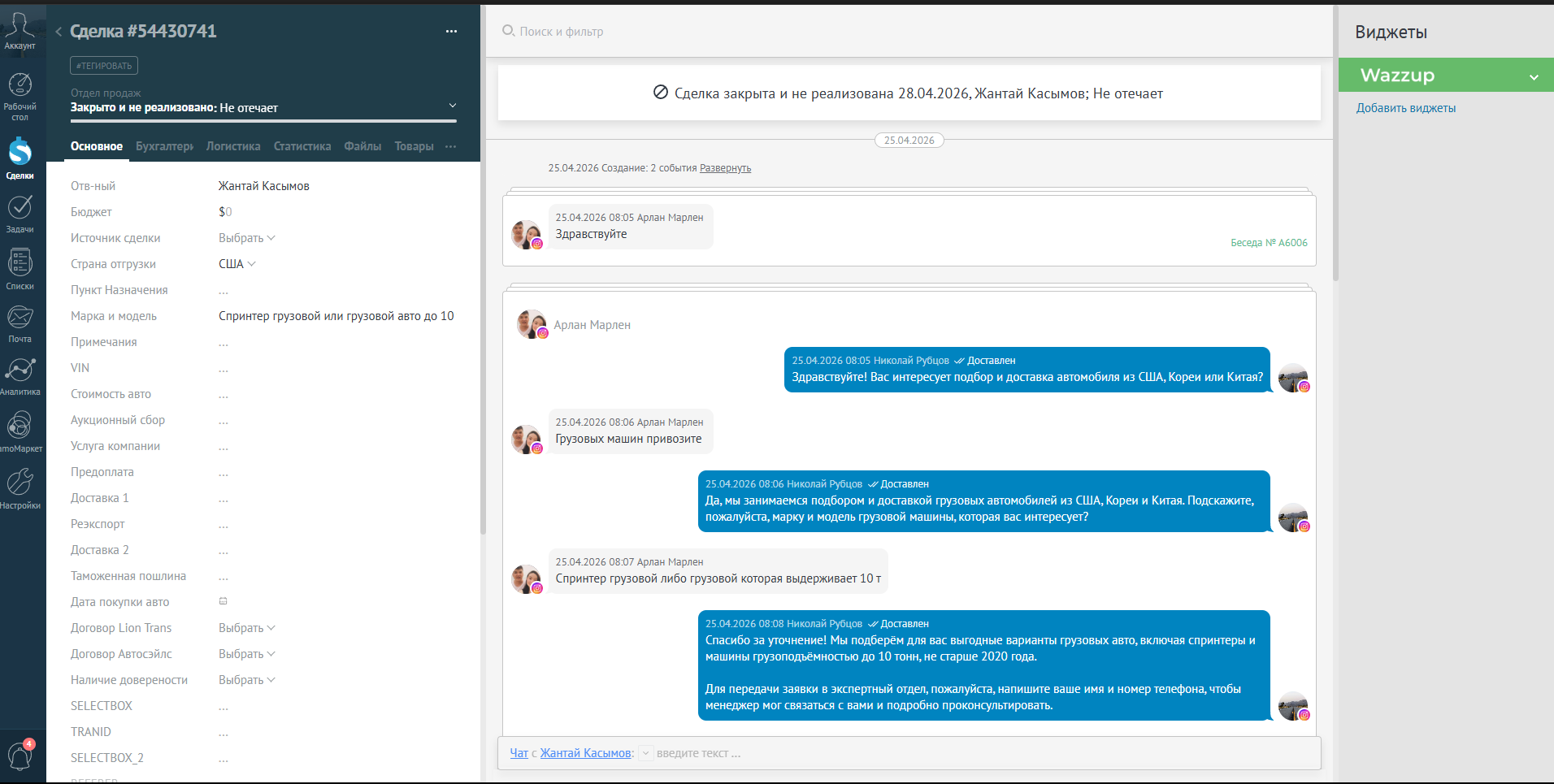Click Добавить виджеты link

1405,108
